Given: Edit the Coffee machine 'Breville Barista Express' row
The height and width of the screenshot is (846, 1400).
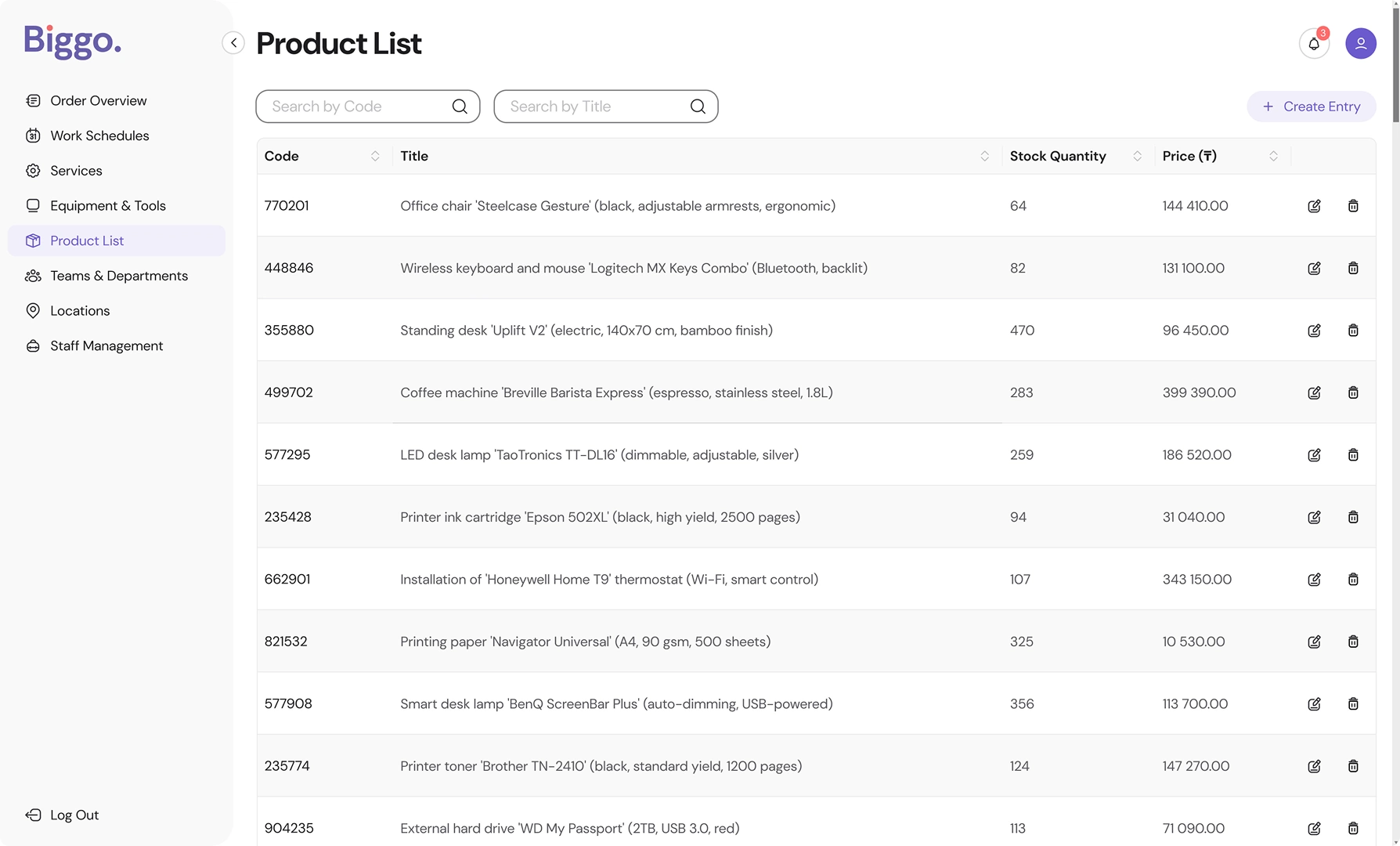Looking at the screenshot, I should click(1314, 392).
